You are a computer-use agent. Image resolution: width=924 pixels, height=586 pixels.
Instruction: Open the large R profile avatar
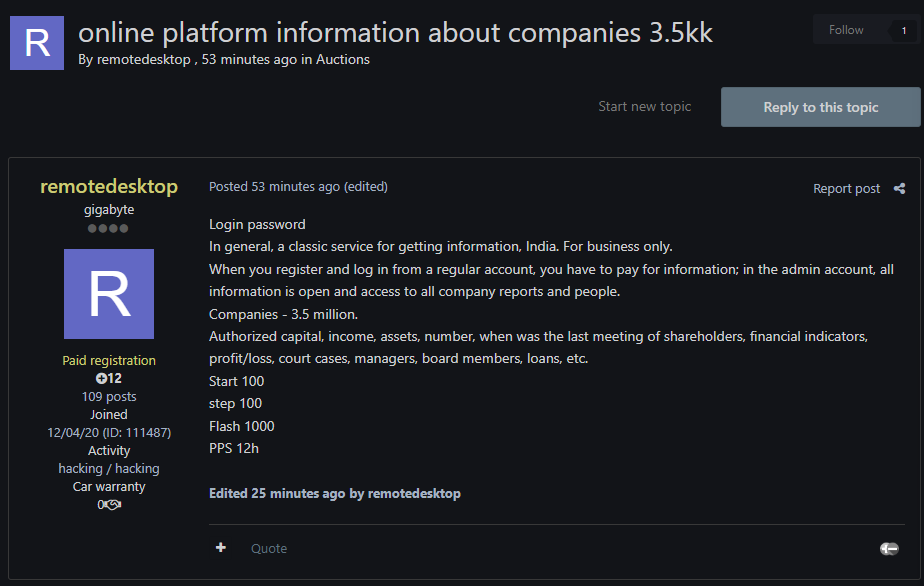pyautogui.click(x=108, y=294)
